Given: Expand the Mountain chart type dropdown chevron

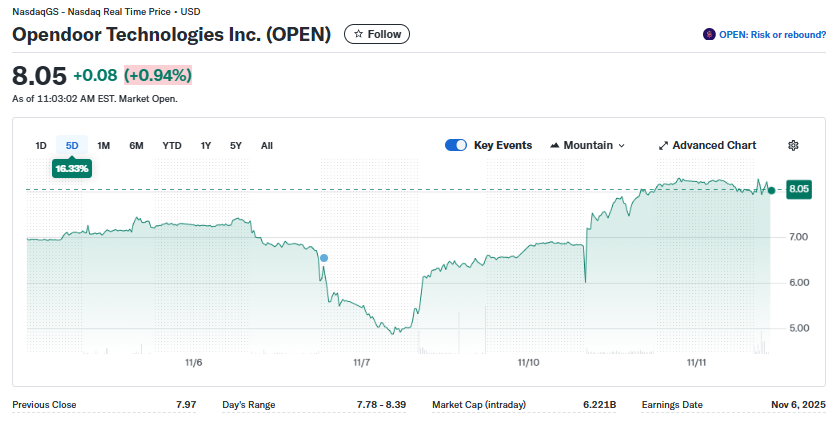Looking at the screenshot, I should point(622,145).
